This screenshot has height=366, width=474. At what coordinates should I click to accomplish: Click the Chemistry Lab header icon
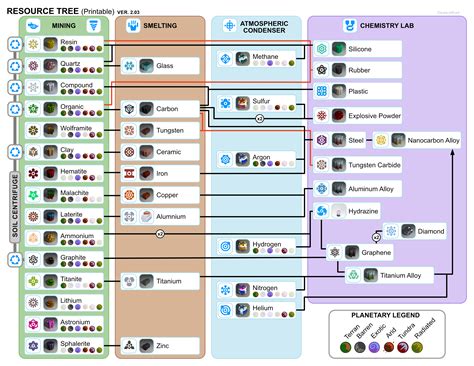tap(350, 26)
